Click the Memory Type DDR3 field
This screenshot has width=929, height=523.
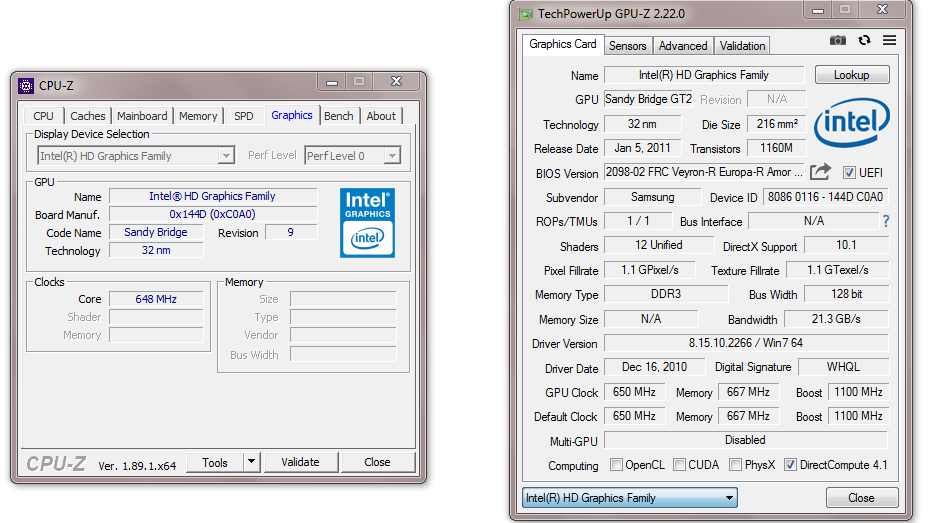666,294
